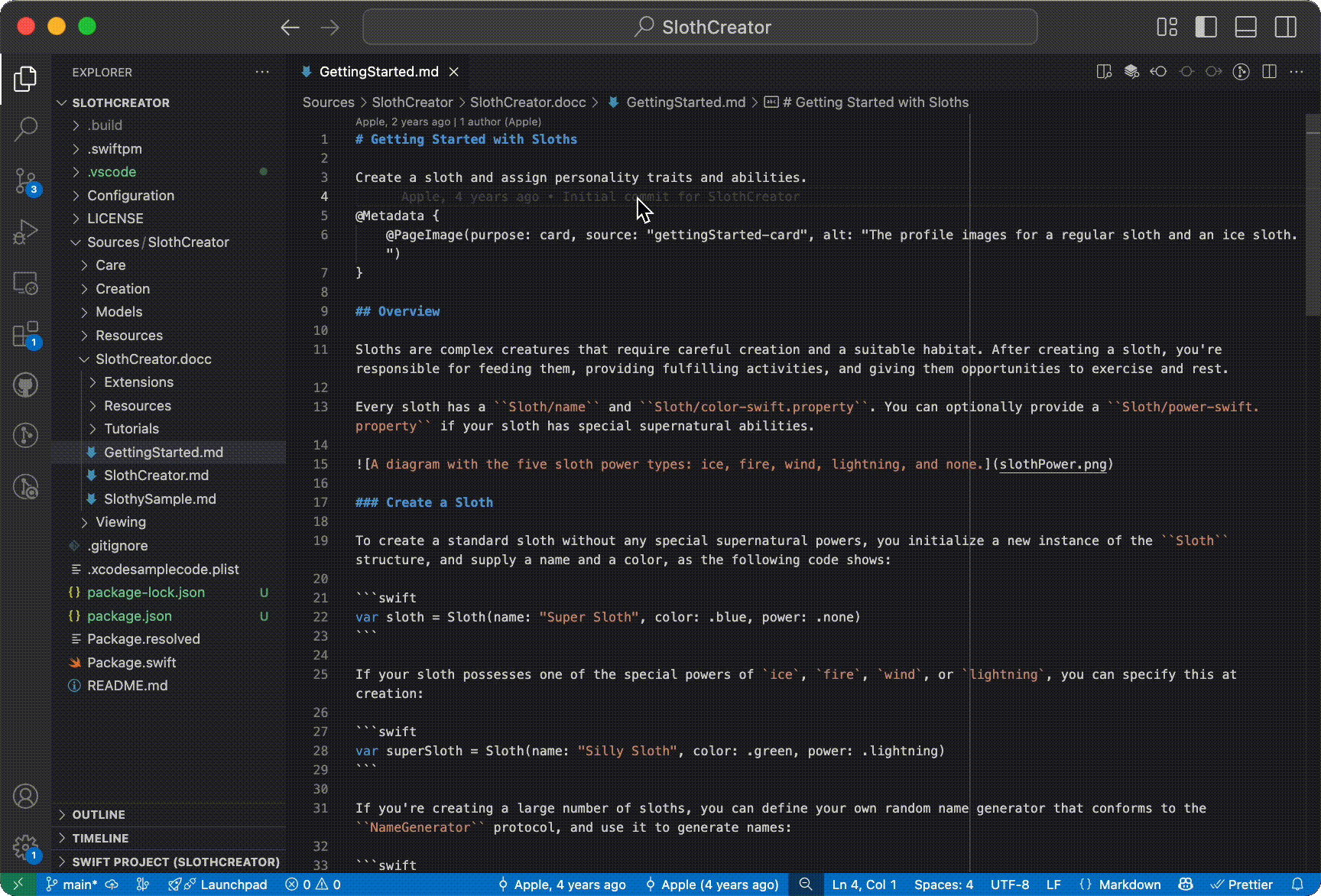Switch to the GettingStarted.md tab

point(376,71)
